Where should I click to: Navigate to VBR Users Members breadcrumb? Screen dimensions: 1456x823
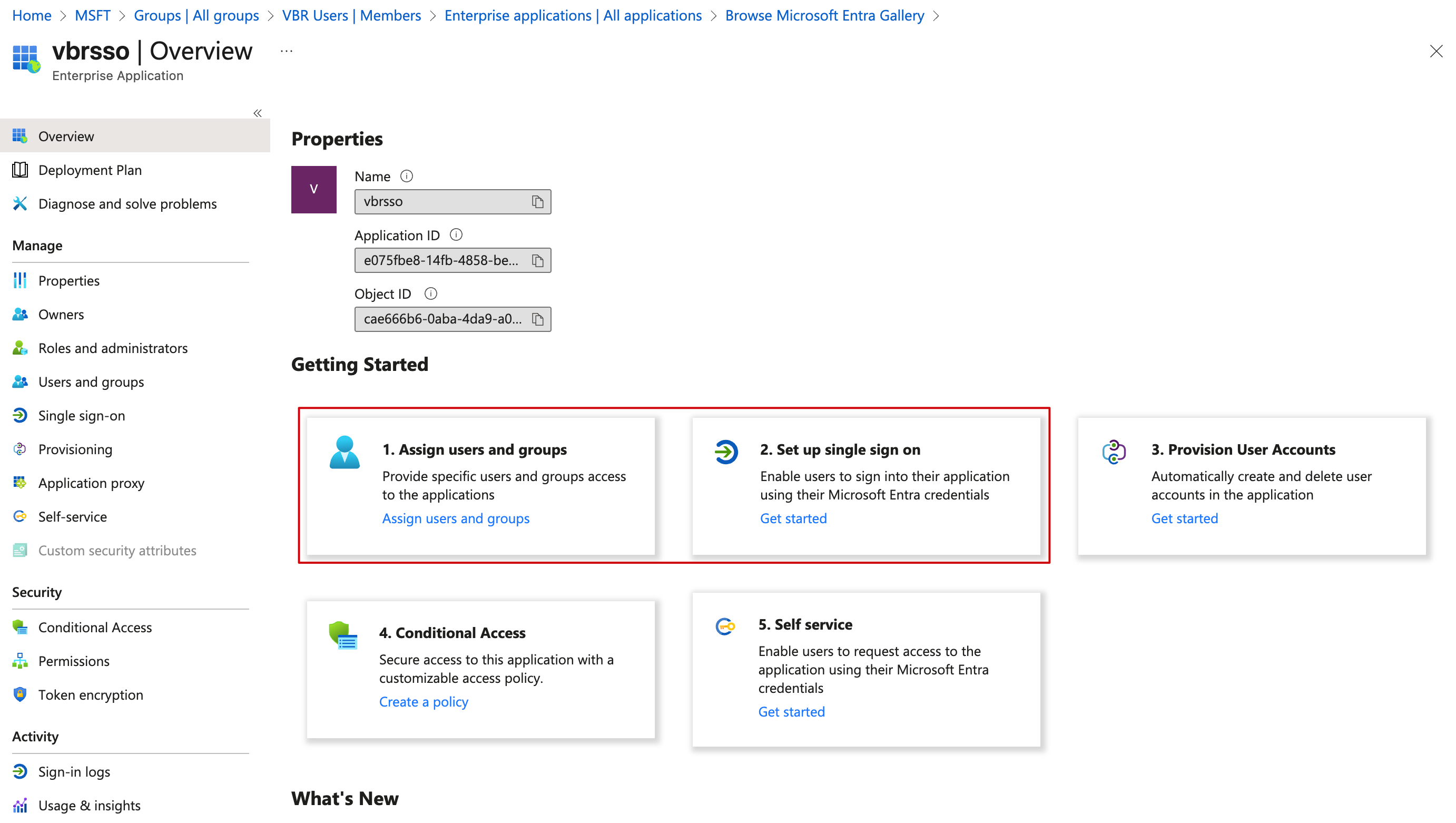click(351, 15)
